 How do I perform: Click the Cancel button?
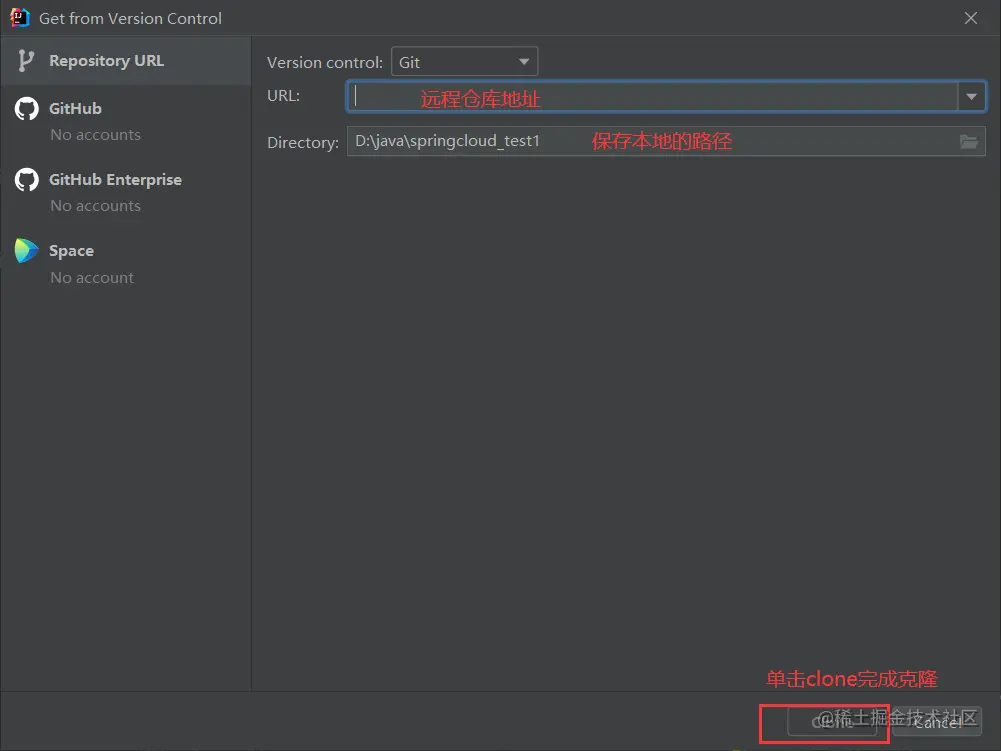coord(937,722)
